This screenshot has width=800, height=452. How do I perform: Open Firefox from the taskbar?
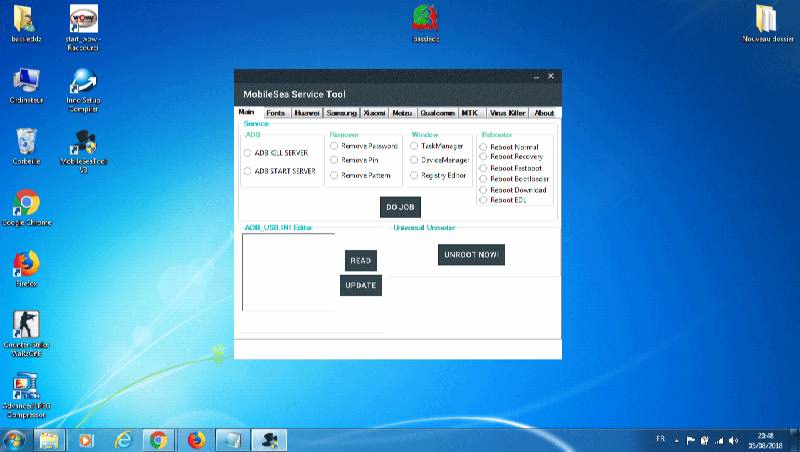pos(196,440)
